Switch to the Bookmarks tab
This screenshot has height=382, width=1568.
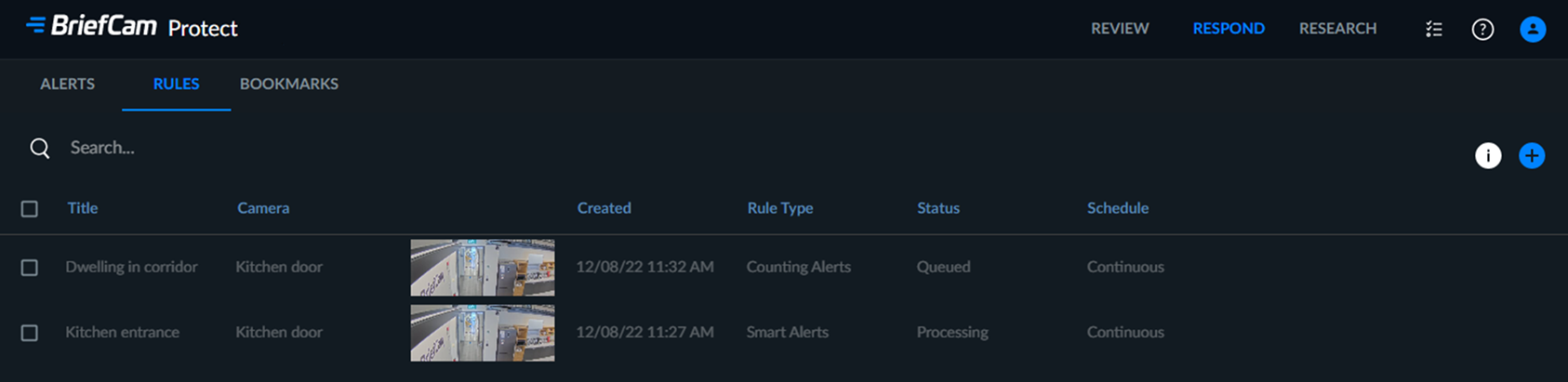point(289,84)
